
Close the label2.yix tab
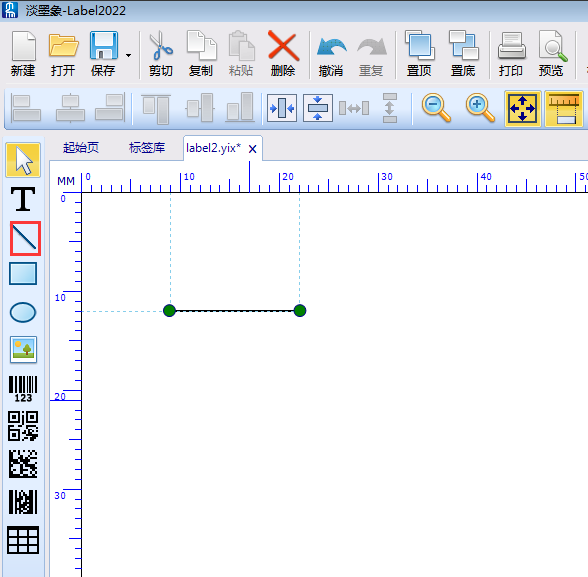[253, 149]
